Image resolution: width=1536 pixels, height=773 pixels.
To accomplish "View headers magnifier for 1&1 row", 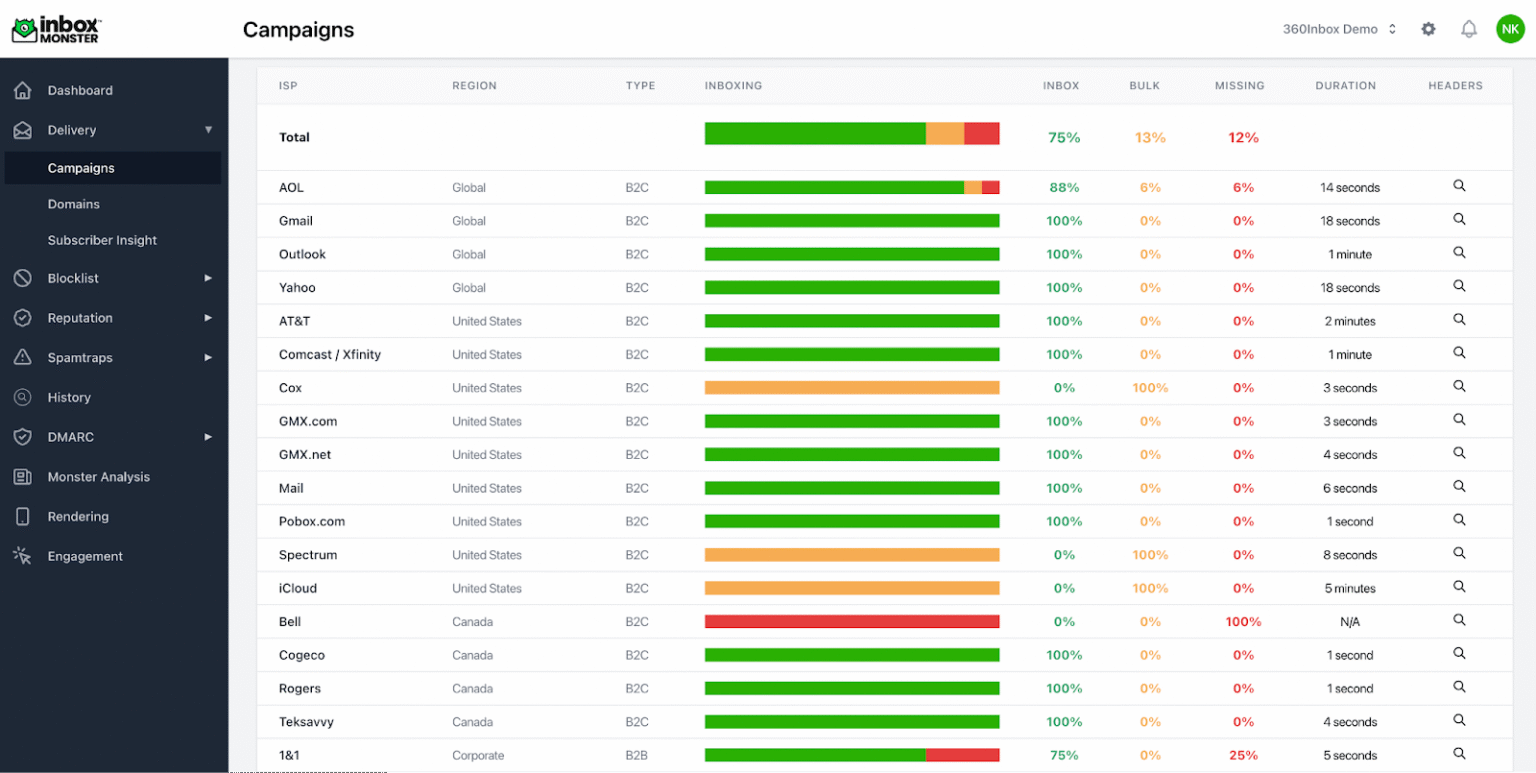I will (1459, 754).
